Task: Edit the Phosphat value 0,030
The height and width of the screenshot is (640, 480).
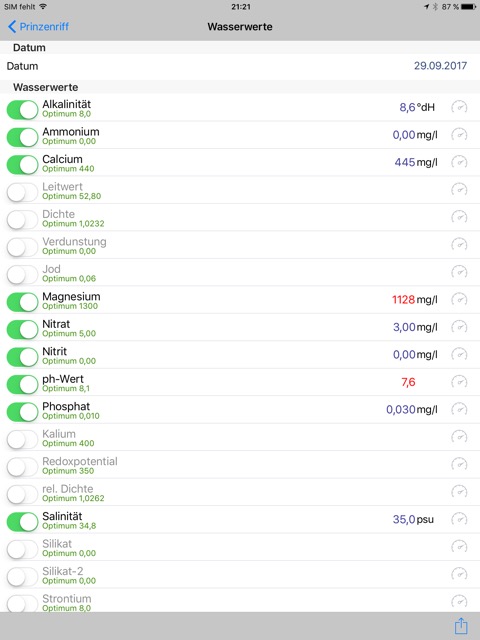Action: click(400, 409)
